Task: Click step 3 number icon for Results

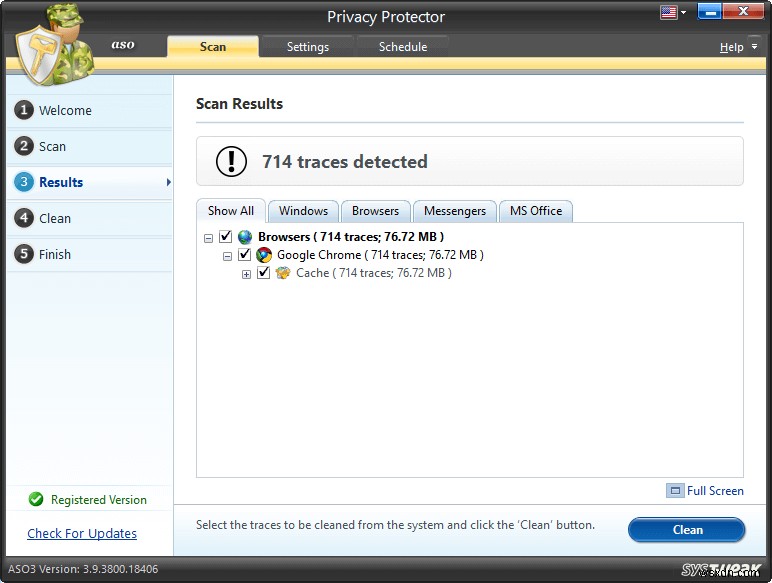Action: coord(24,182)
